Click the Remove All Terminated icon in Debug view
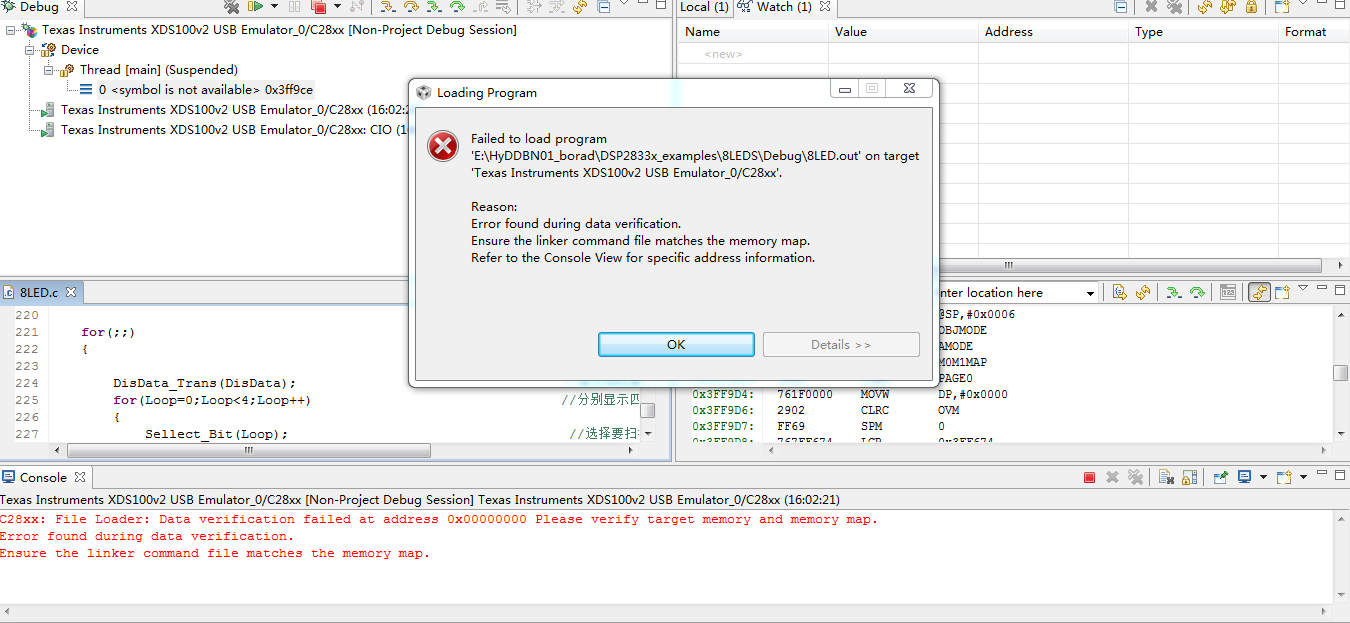 (232, 6)
